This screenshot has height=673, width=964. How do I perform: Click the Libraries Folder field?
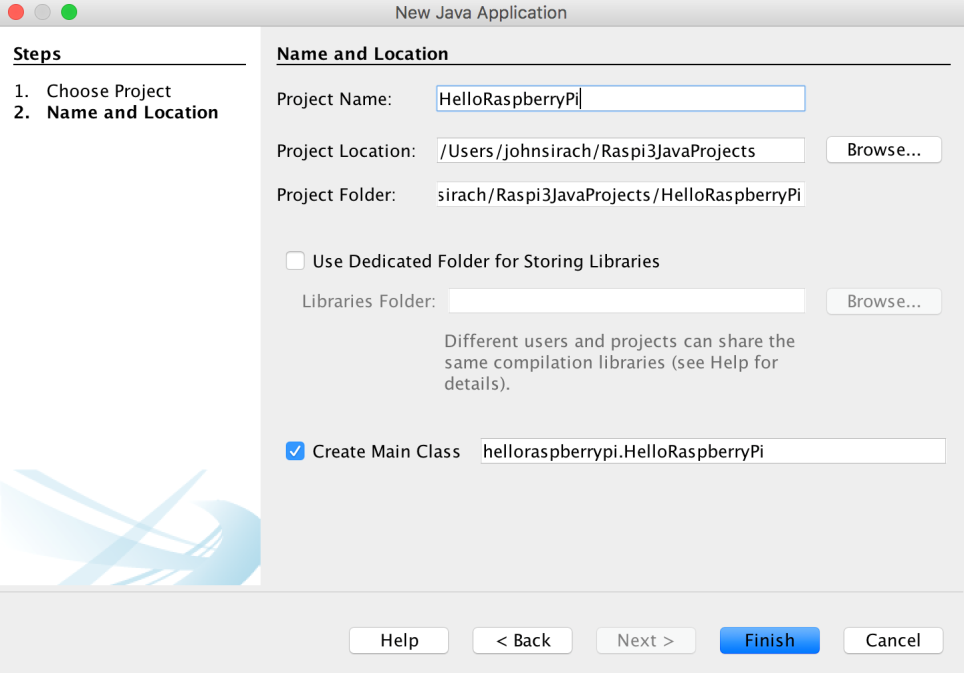pyautogui.click(x=626, y=301)
